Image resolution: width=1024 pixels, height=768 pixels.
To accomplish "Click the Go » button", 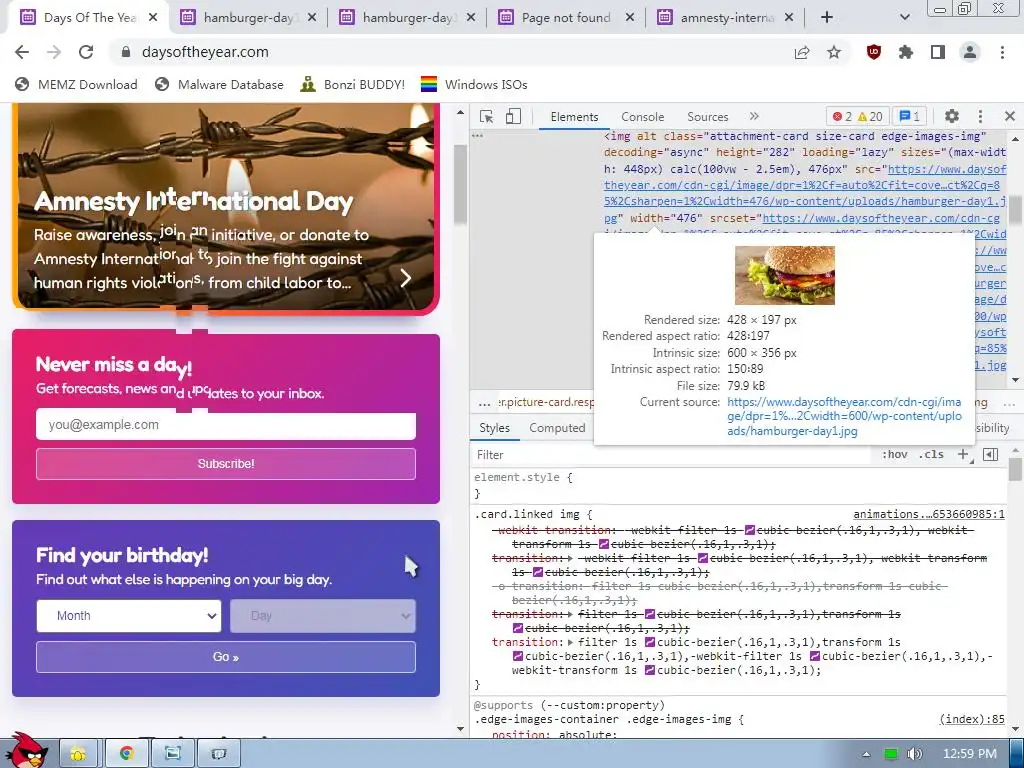I will click(226, 657).
